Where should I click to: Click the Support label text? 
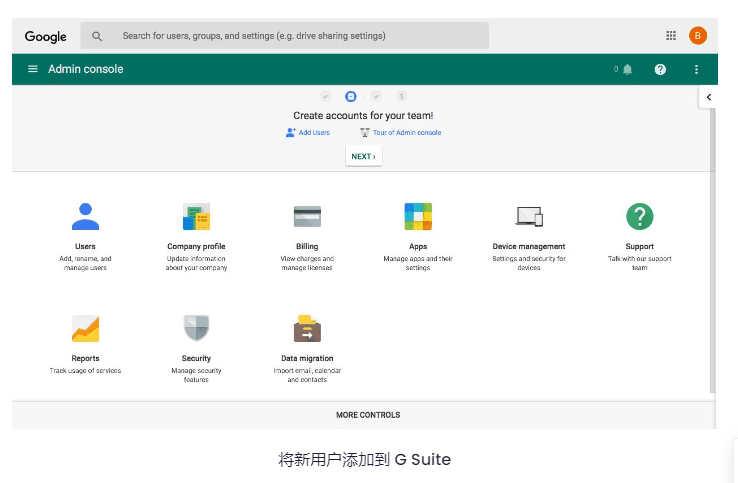[x=640, y=246]
